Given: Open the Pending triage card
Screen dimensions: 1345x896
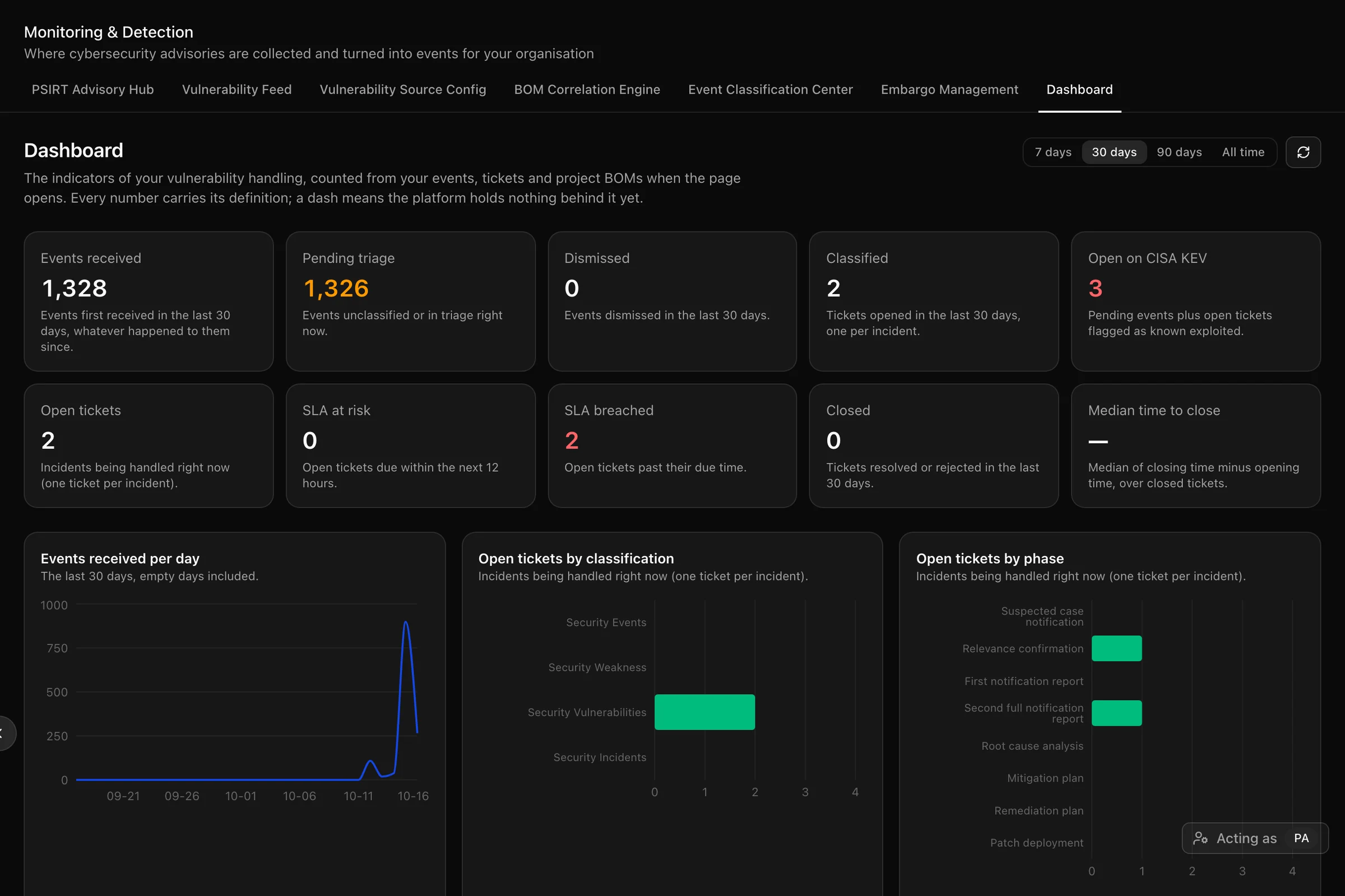Looking at the screenshot, I should click(410, 301).
